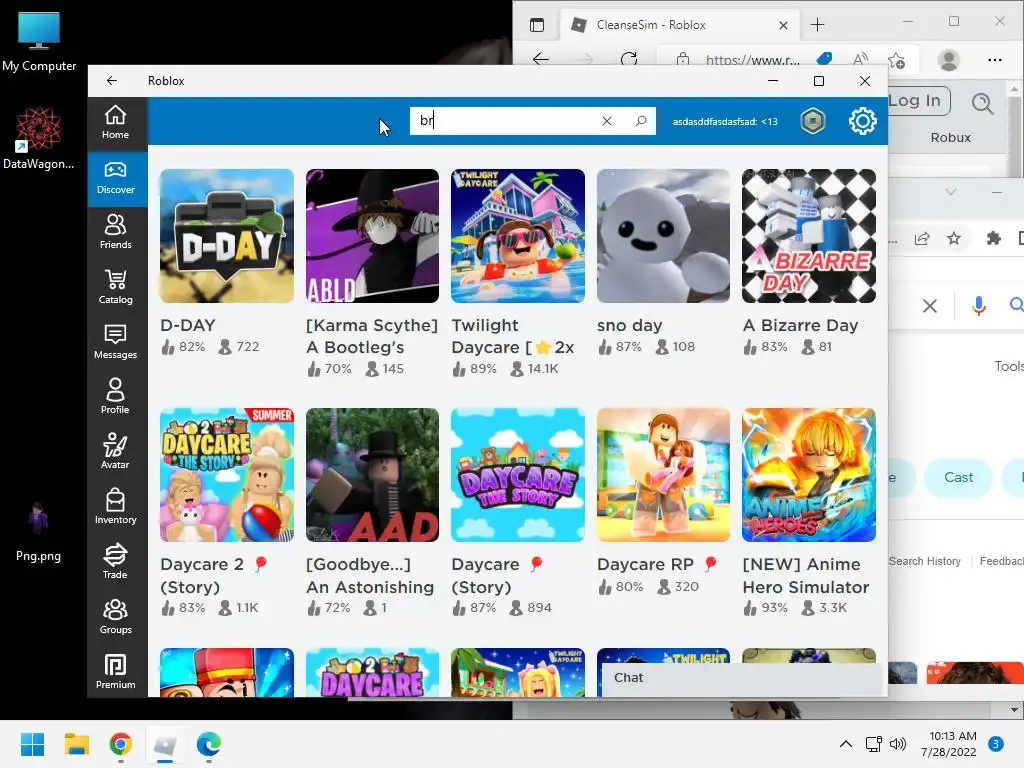
Task: Open the Edge profile avatar icon
Action: click(948, 59)
